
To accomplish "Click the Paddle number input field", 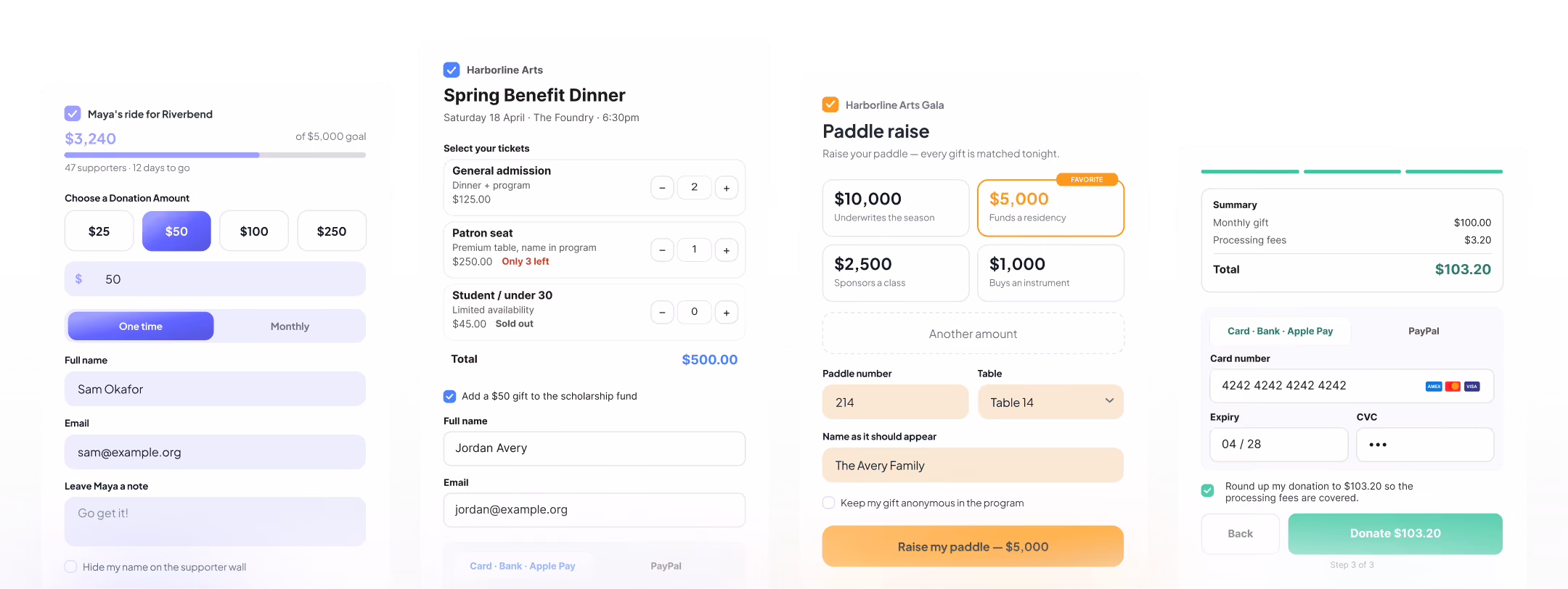I will [895, 402].
